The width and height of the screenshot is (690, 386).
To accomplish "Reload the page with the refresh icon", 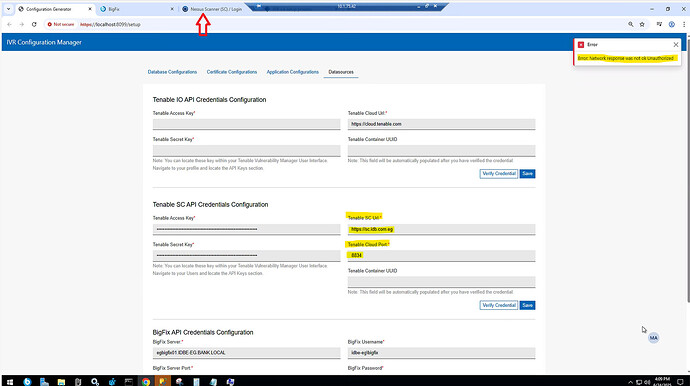I will pyautogui.click(x=34, y=25).
